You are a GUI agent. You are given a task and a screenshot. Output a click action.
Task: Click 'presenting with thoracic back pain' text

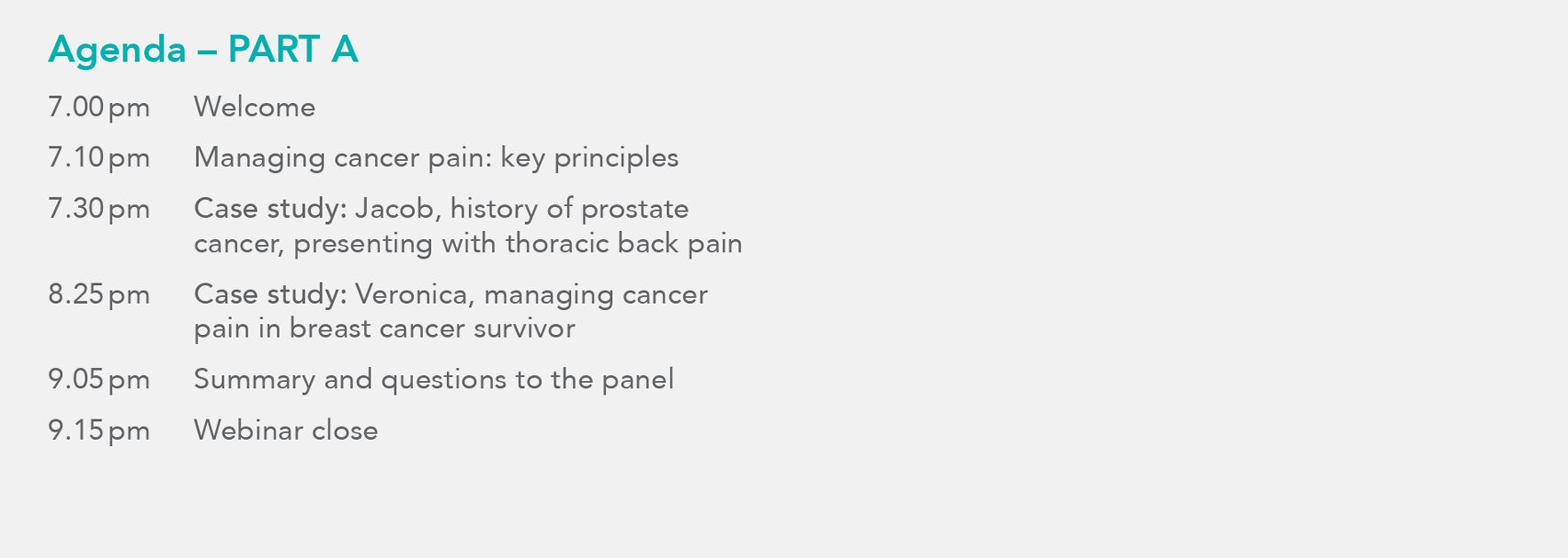pos(518,243)
